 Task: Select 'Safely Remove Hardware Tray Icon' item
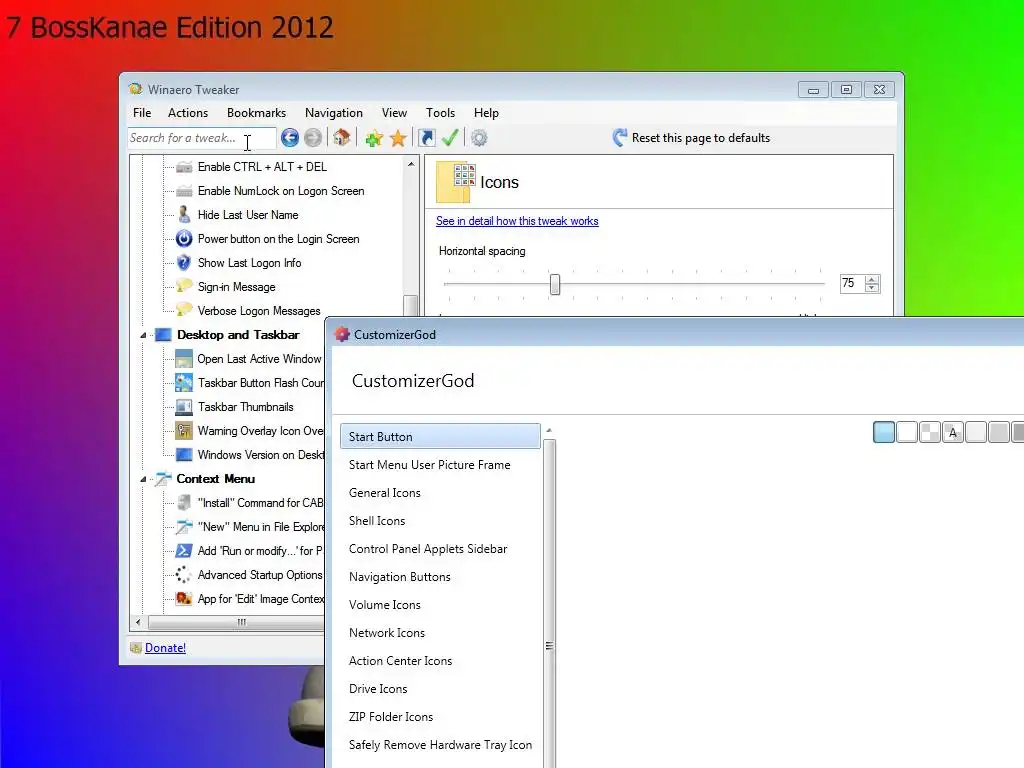point(440,744)
